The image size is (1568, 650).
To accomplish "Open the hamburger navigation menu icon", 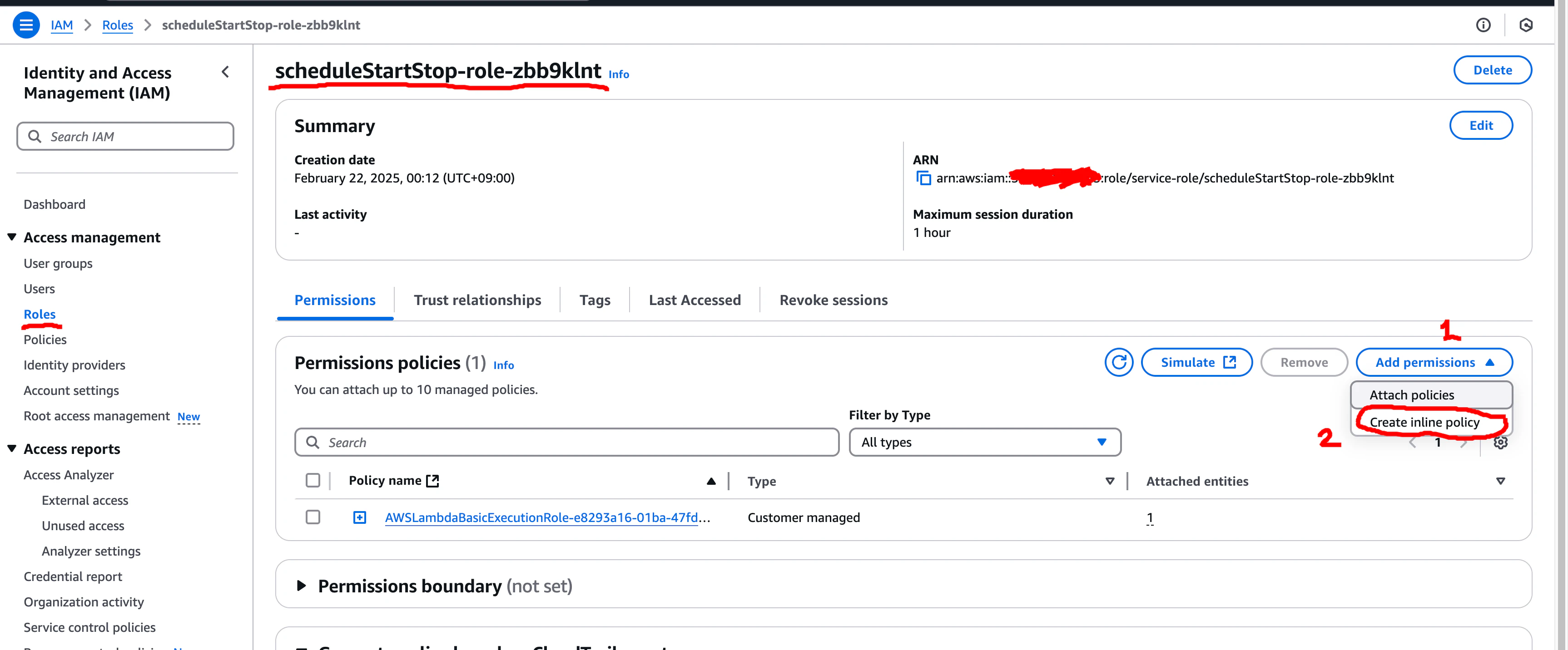I will tap(26, 25).
